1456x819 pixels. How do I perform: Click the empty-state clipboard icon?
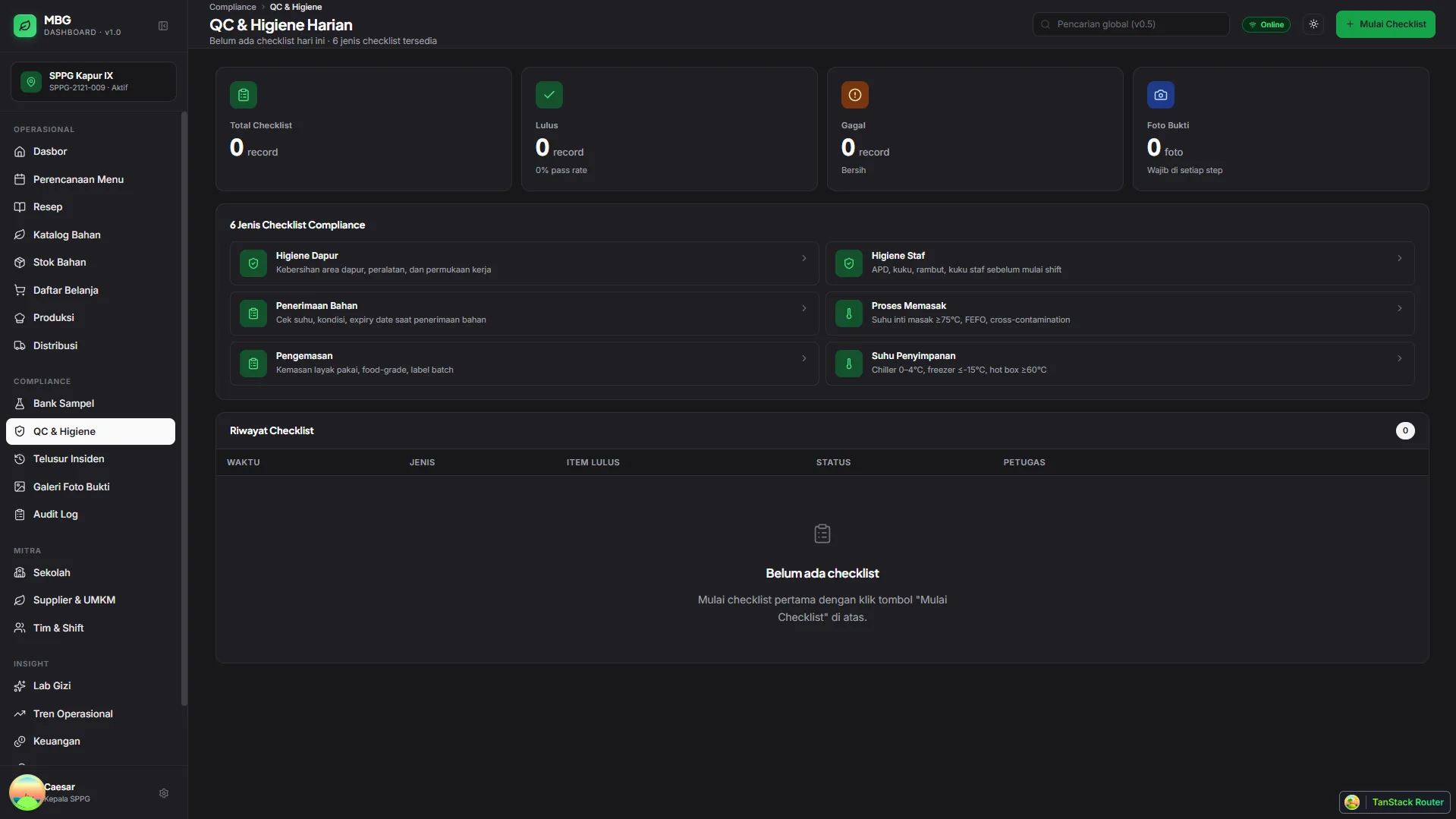point(822,534)
